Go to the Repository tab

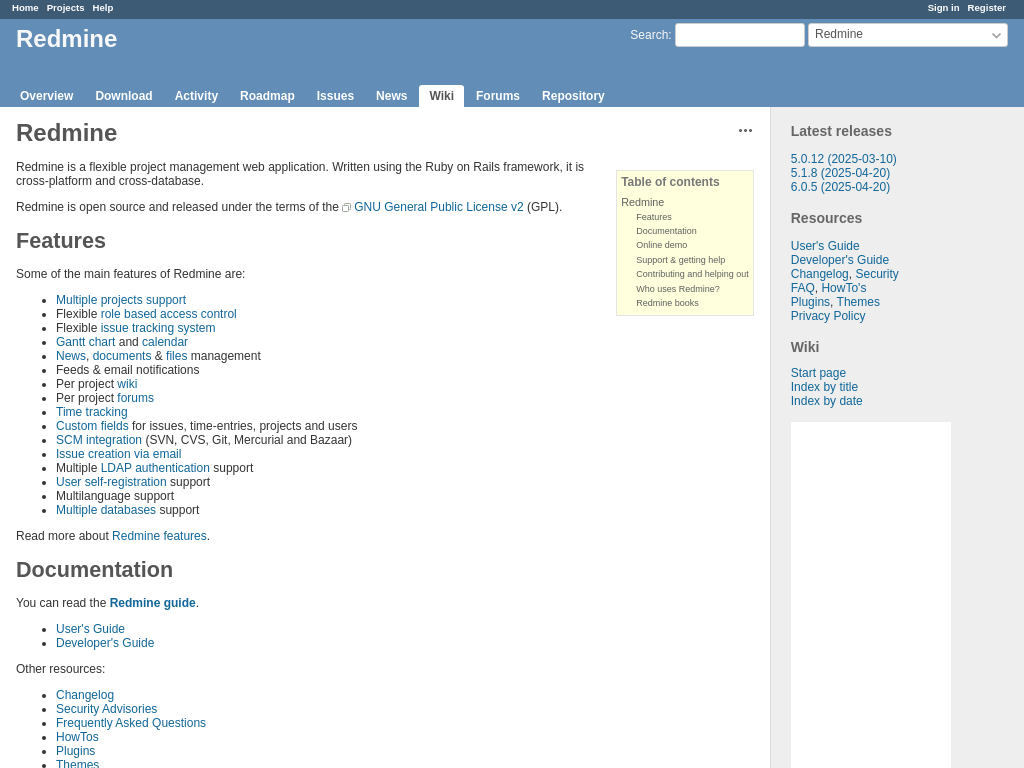click(x=573, y=96)
